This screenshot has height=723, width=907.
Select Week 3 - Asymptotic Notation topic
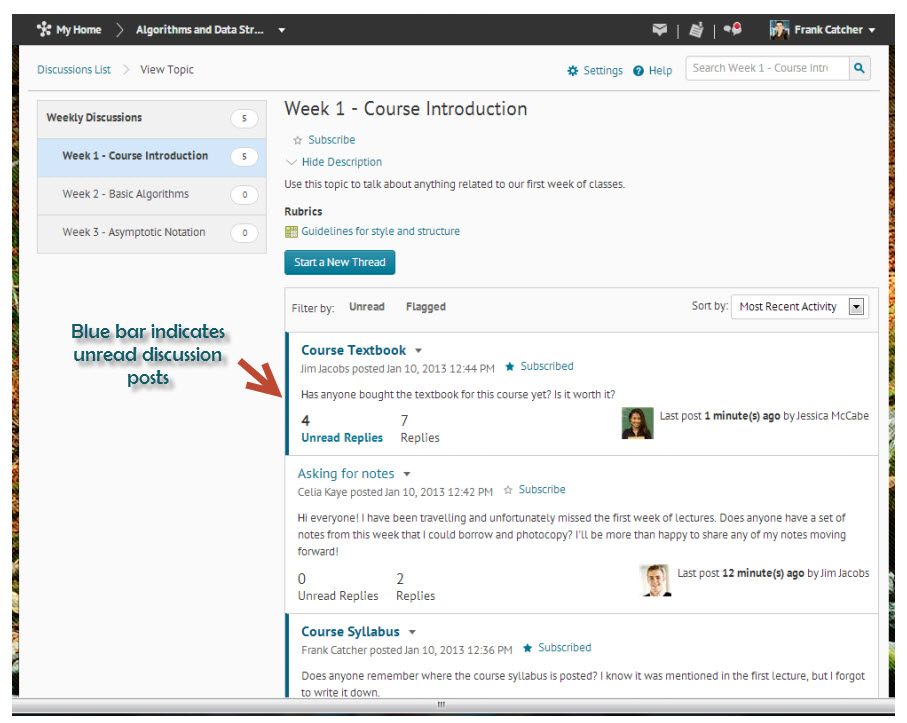134,232
